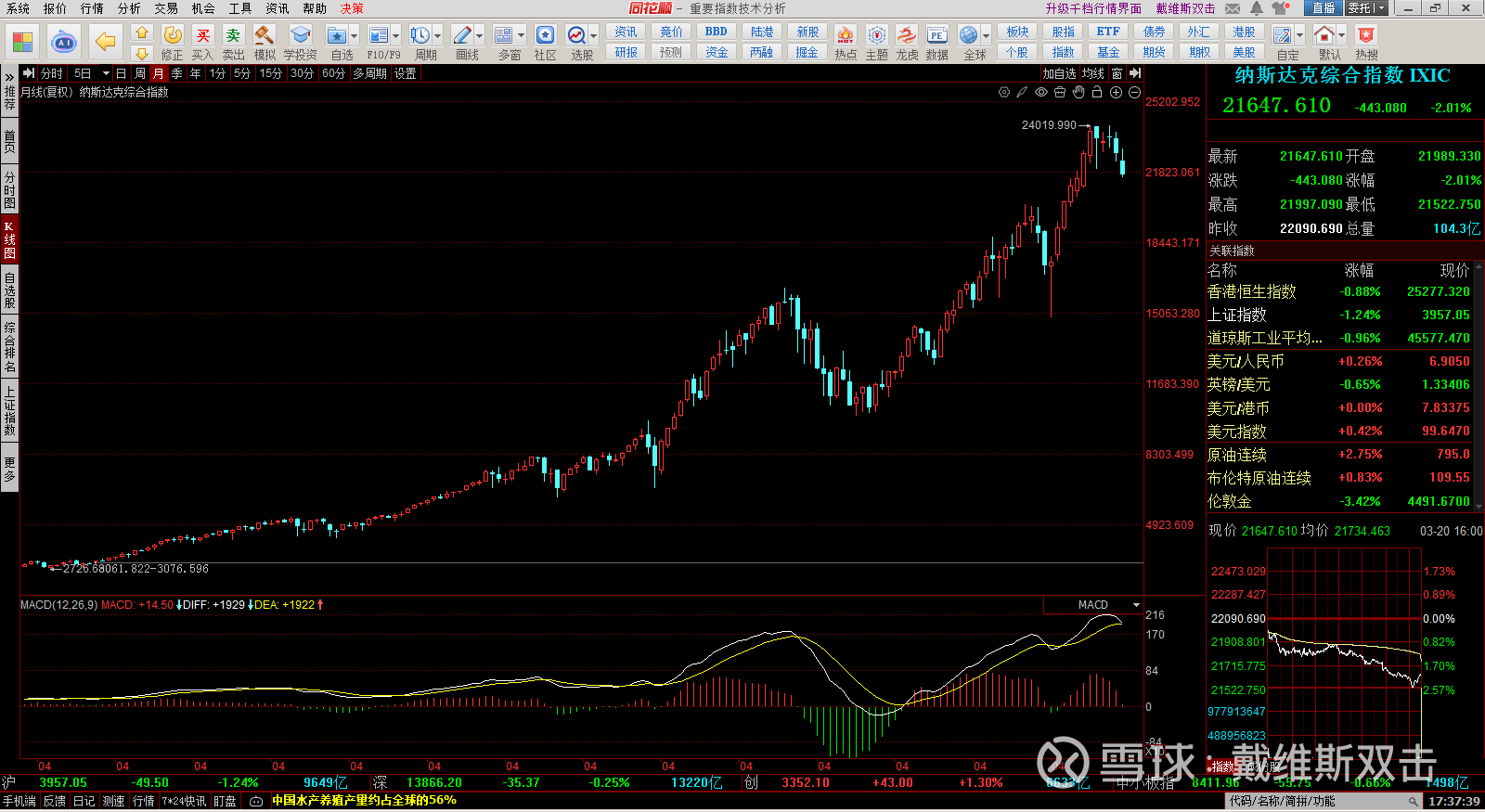Select the 分时图 sidebar tab
Viewport: 1485px width, 812px height.
click(x=9, y=190)
